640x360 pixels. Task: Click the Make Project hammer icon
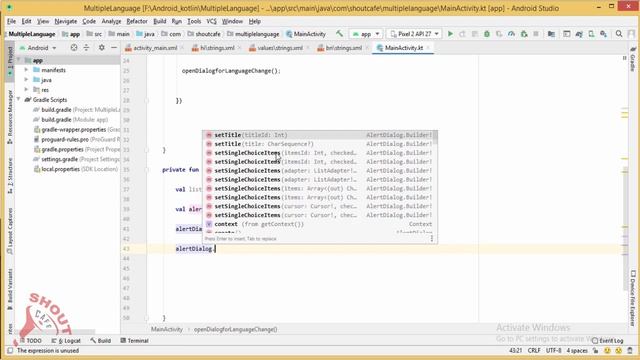click(340, 34)
